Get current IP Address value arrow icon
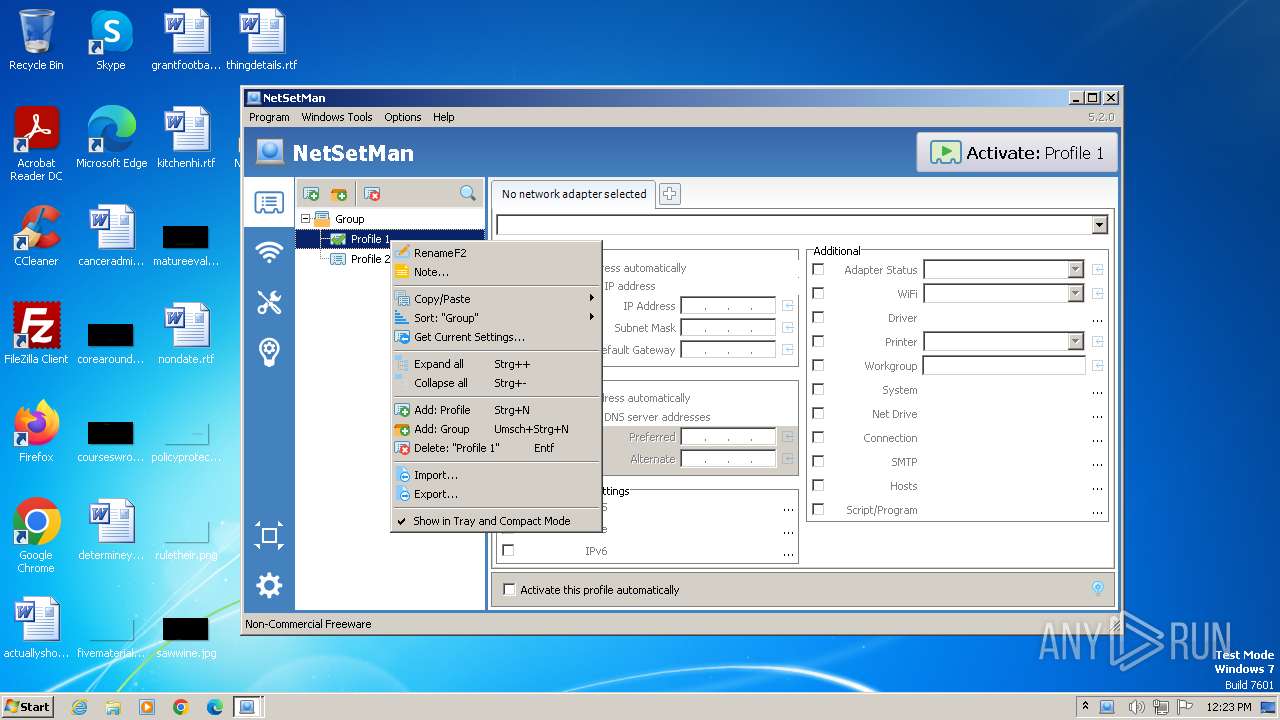This screenshot has height=720, width=1280. click(788, 306)
